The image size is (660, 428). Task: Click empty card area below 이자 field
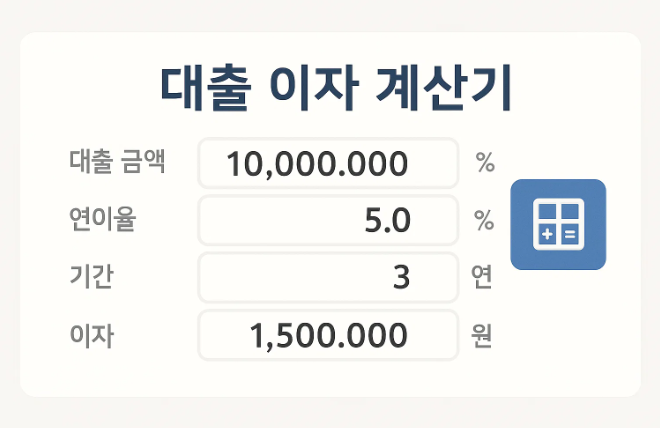pyautogui.click(x=328, y=378)
